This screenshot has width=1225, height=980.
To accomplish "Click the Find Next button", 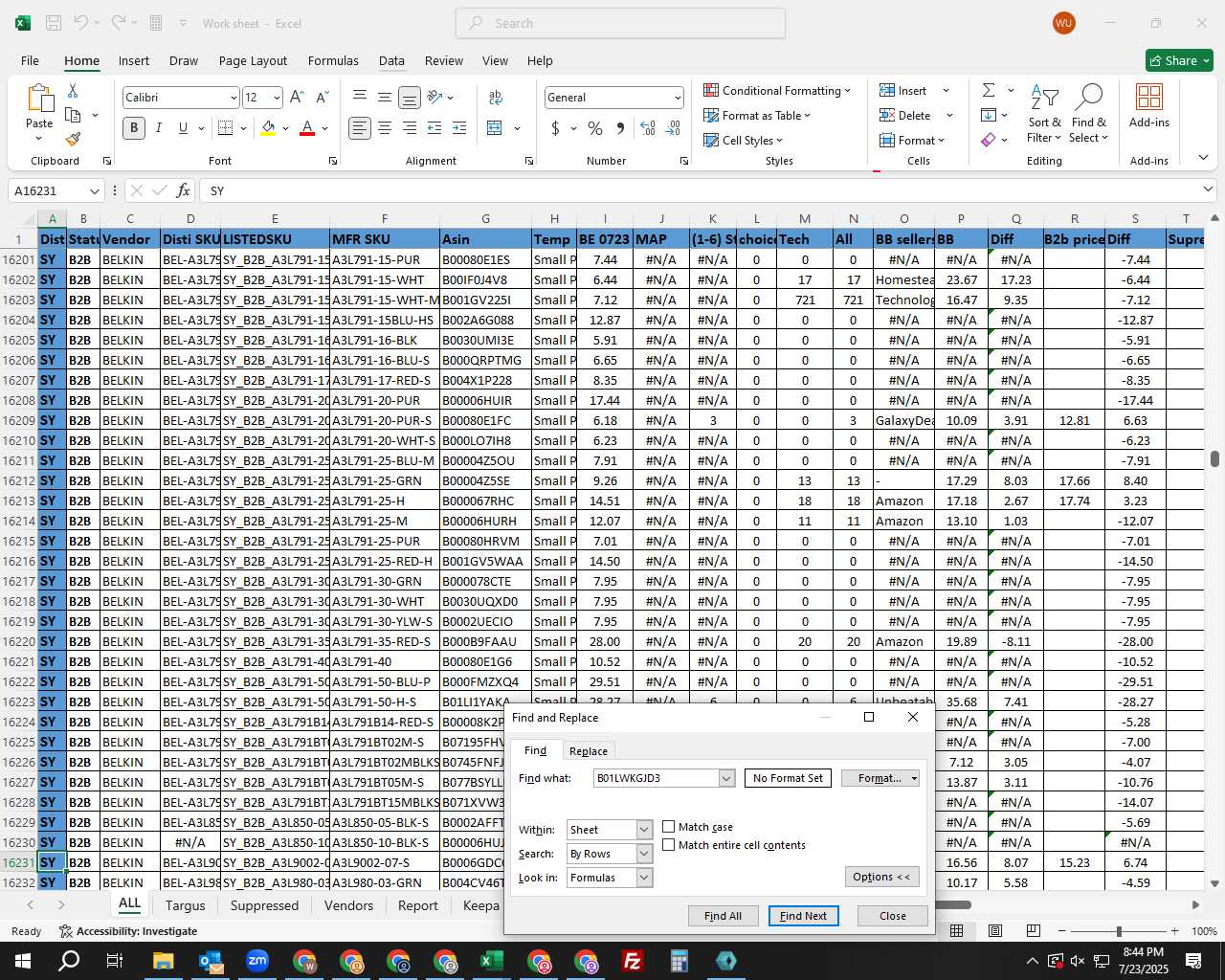I will click(803, 916).
